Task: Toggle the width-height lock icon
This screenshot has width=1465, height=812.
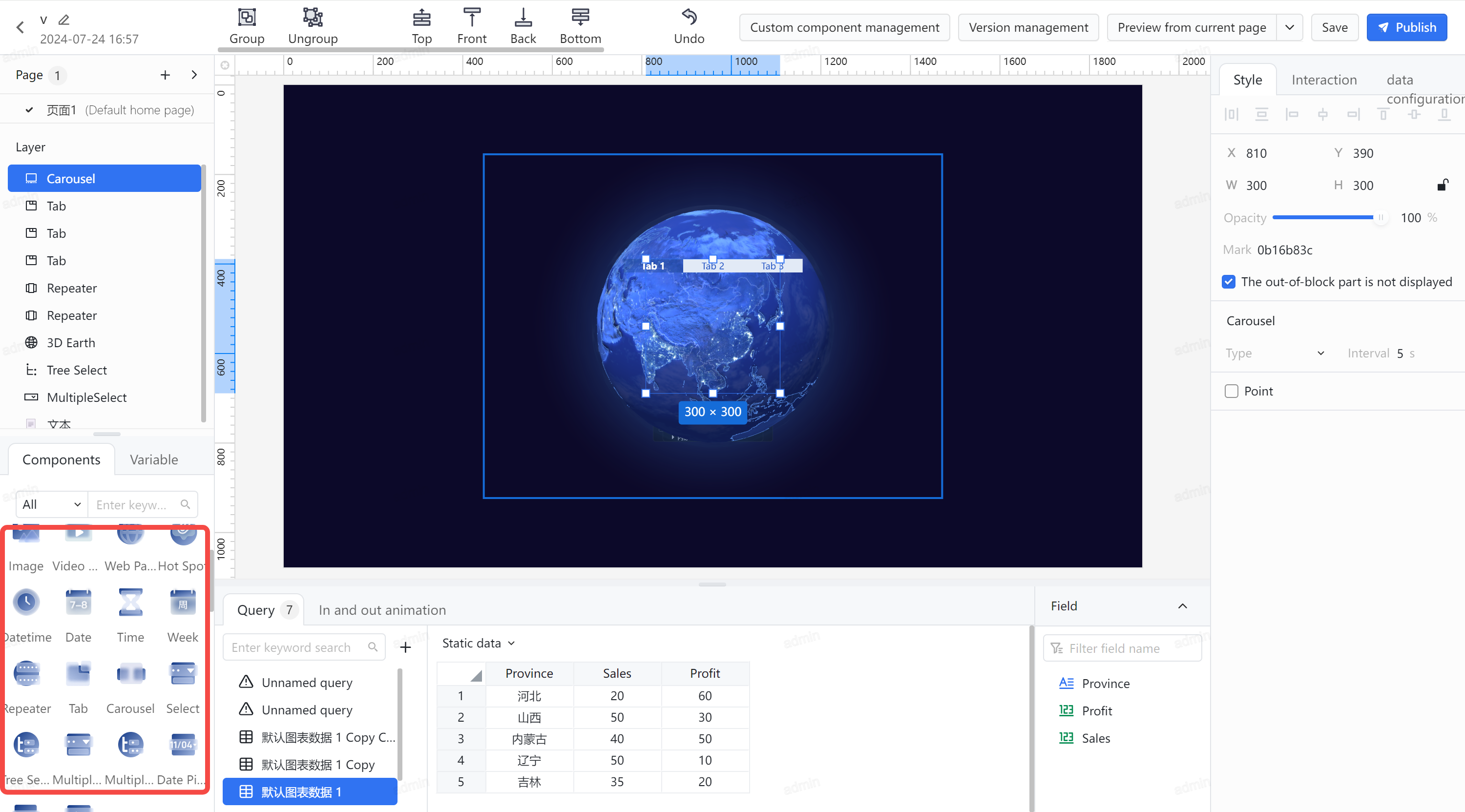Action: (1442, 185)
